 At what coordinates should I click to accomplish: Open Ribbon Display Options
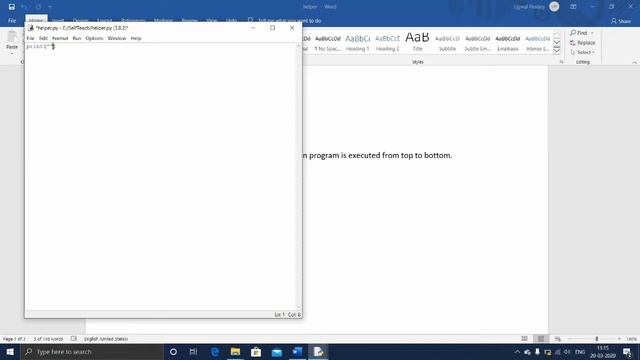click(573, 7)
